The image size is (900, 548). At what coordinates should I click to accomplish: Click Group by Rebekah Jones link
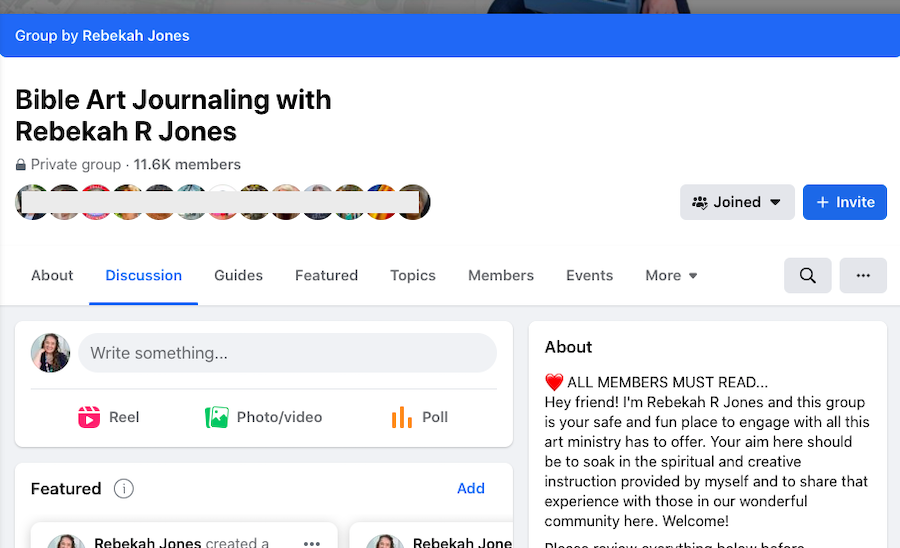pyautogui.click(x=102, y=36)
